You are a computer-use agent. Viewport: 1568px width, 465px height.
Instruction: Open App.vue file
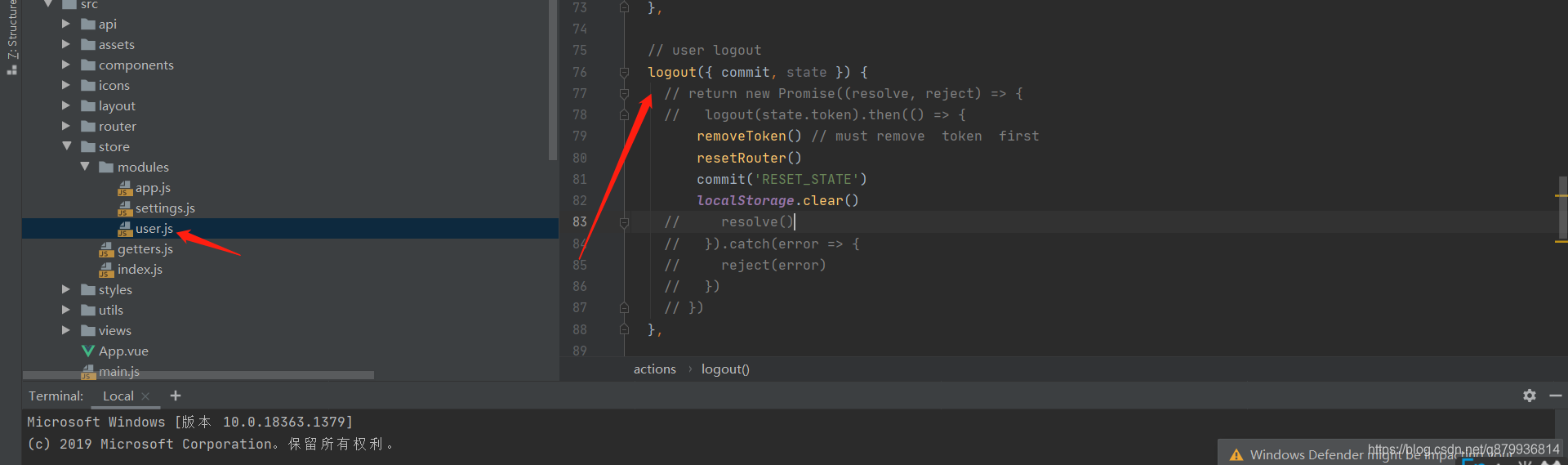point(123,351)
